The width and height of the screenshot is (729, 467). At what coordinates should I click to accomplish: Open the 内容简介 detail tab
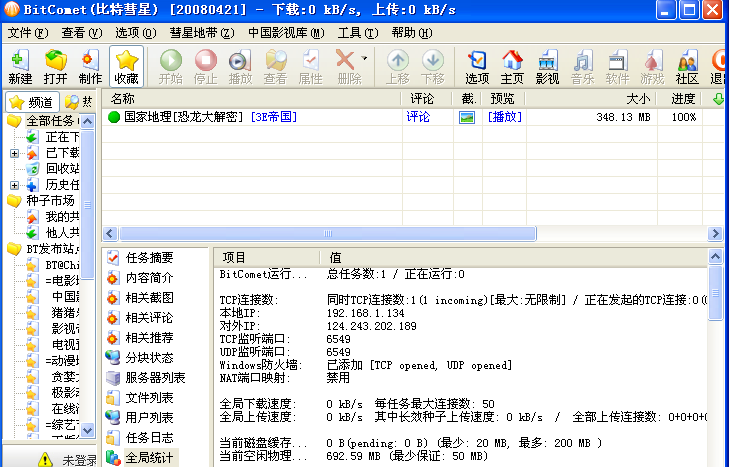click(142, 278)
